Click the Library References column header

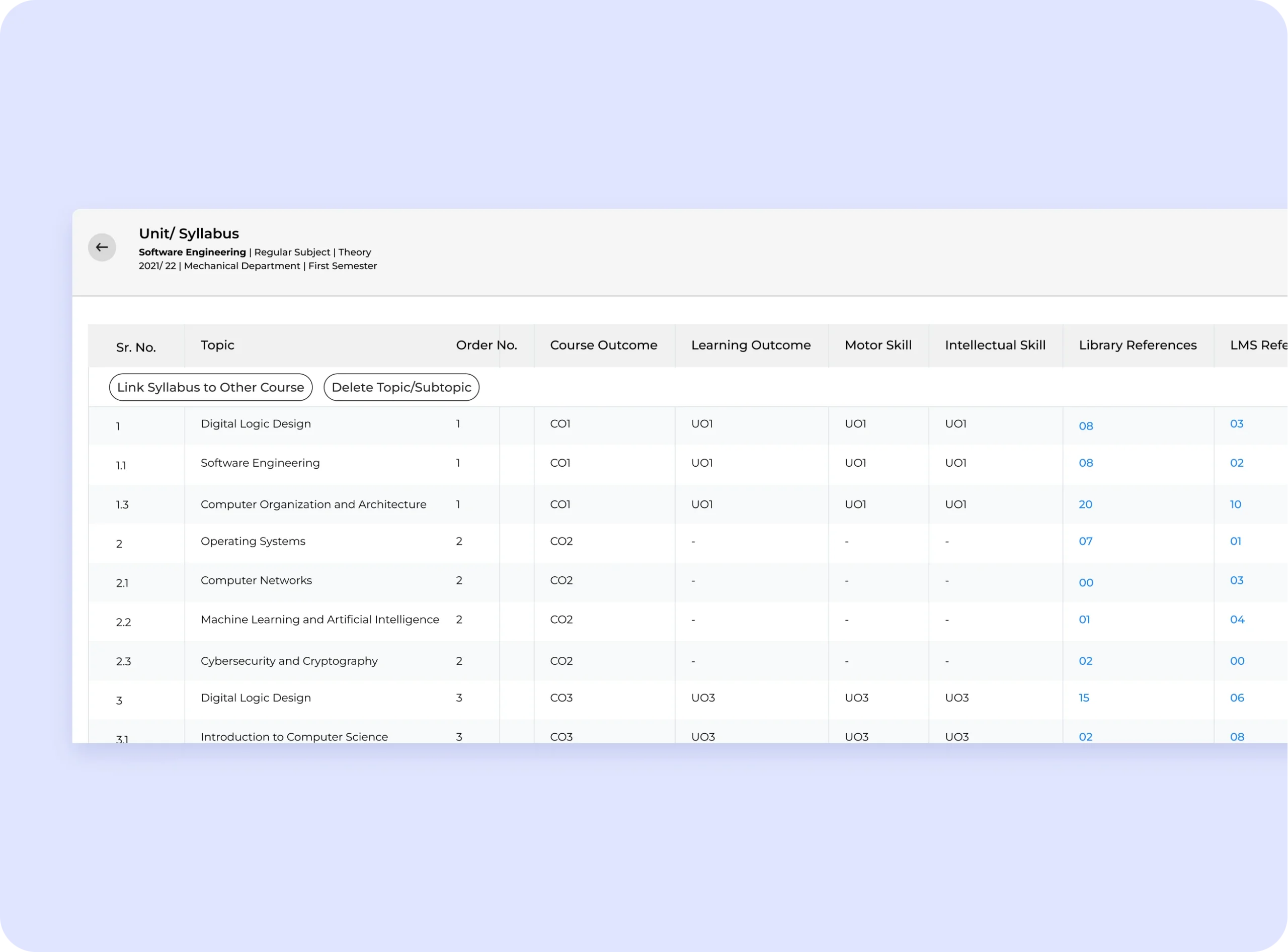click(1137, 345)
